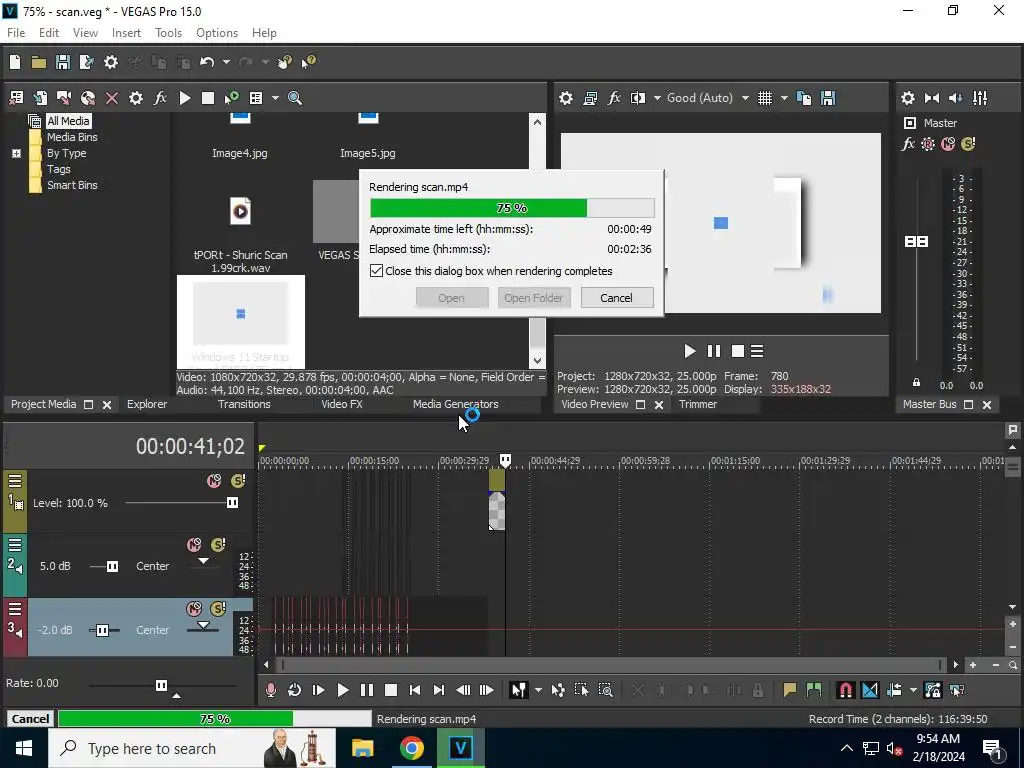Open Split Screen View dropdown arrow
Image resolution: width=1024 pixels, height=768 pixels.
[656, 98]
